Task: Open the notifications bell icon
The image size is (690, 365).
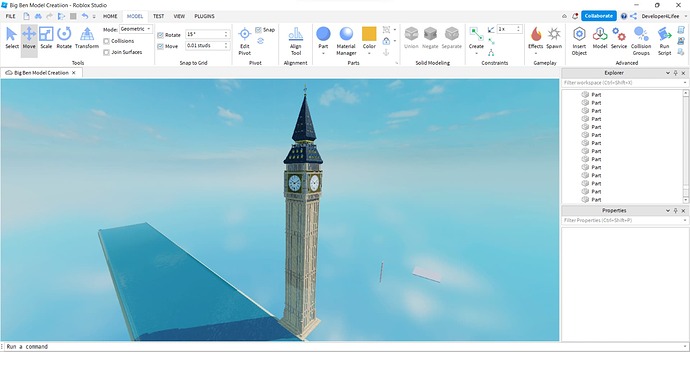Action: (575, 16)
